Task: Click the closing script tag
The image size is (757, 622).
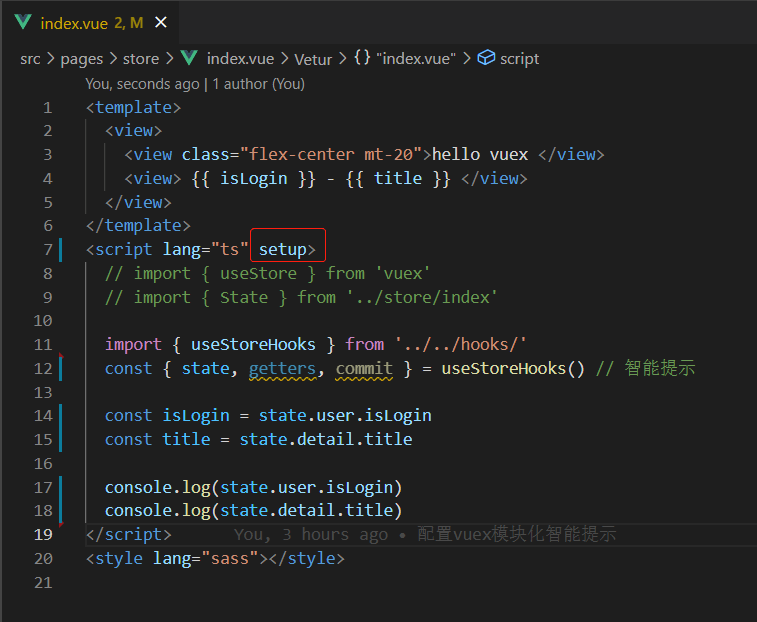Action: click(x=128, y=535)
